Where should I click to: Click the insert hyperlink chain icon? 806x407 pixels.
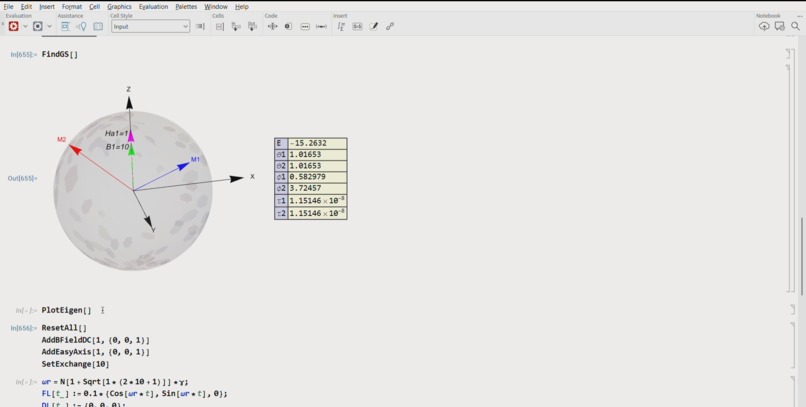pos(390,26)
